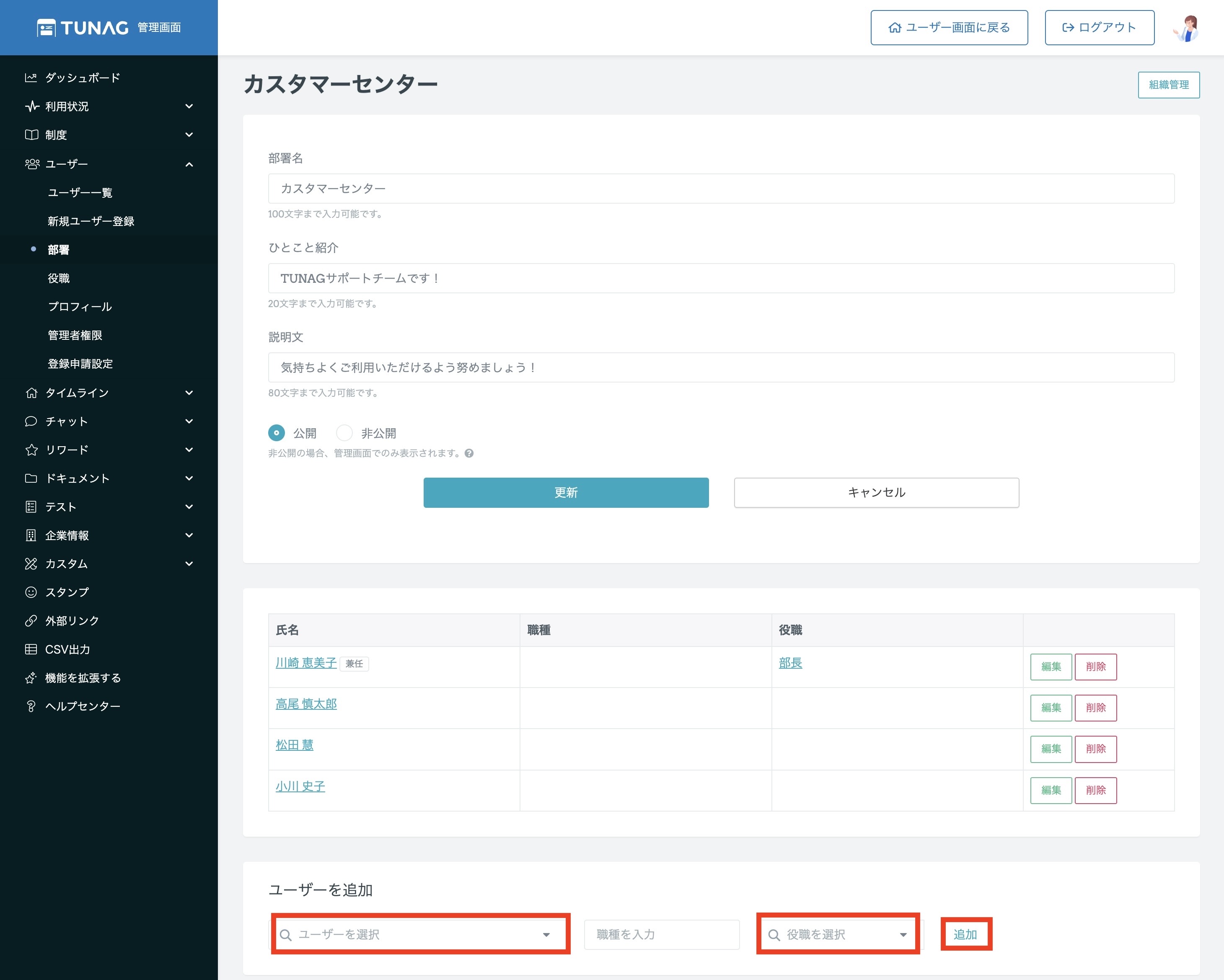Screen dimensions: 1224x980
Task: Click the ユーザー people icon
Action: click(32, 164)
